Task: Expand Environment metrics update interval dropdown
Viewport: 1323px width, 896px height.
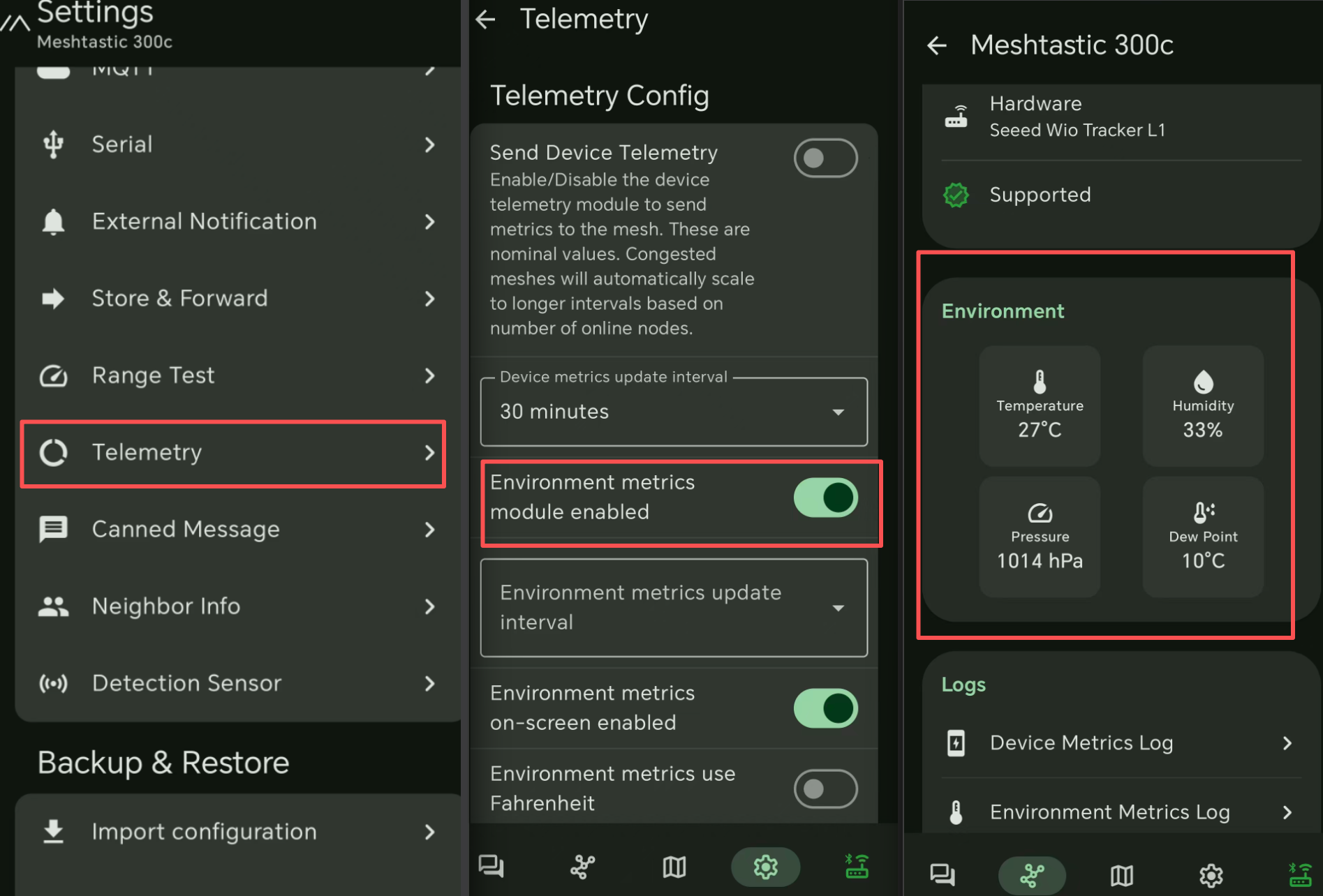Action: pos(674,608)
